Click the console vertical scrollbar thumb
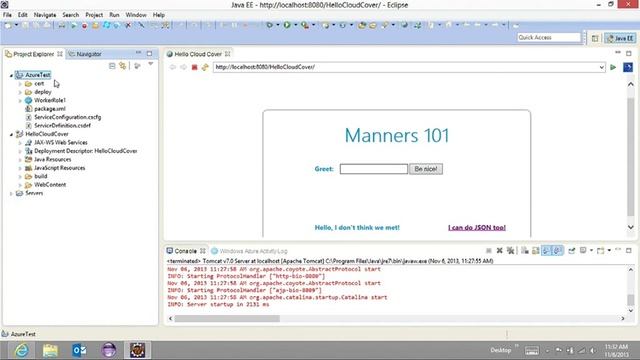 pos(631,299)
